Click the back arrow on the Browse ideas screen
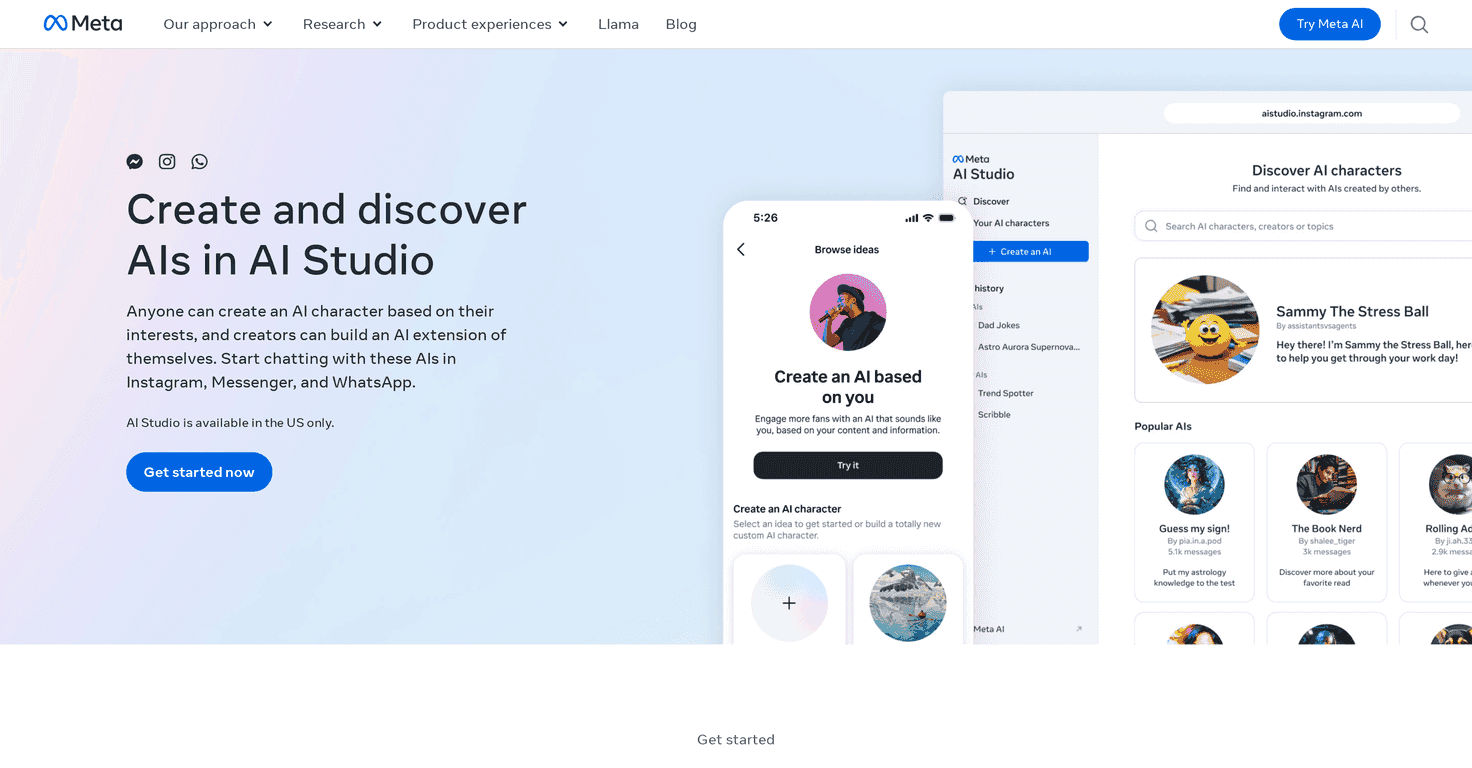The height and width of the screenshot is (768, 1472). (740, 249)
